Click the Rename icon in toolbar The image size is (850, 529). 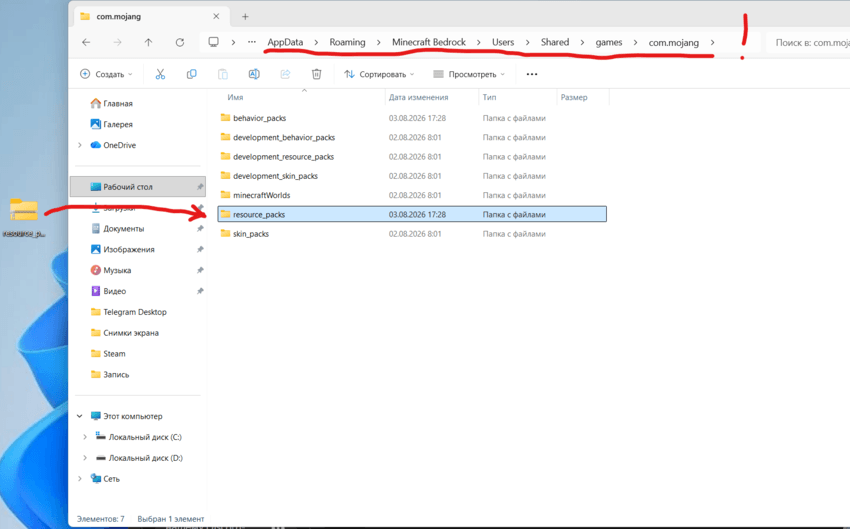[254, 74]
